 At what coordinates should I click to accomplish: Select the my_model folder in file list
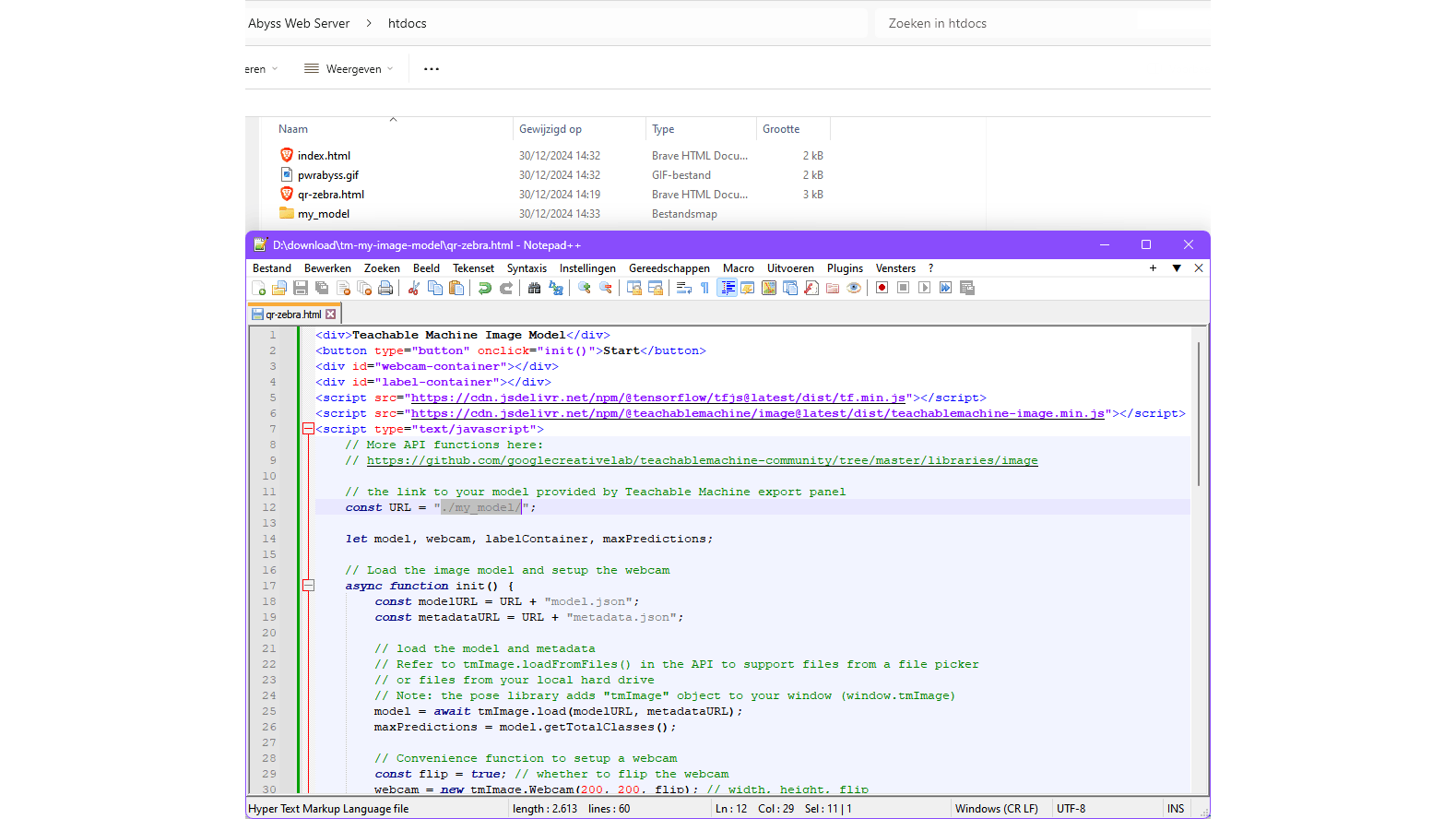pyautogui.click(x=323, y=214)
